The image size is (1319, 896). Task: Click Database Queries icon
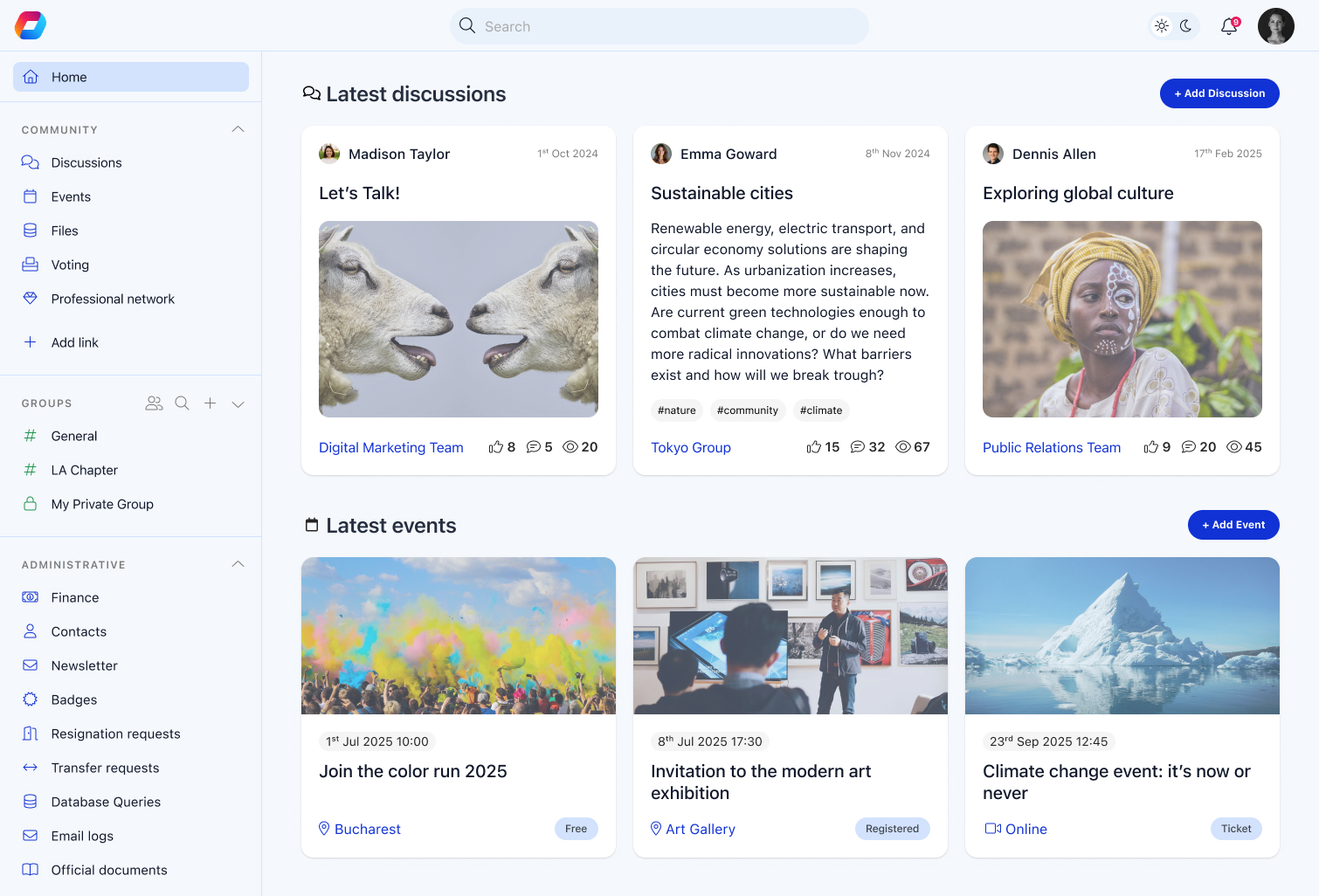point(31,802)
